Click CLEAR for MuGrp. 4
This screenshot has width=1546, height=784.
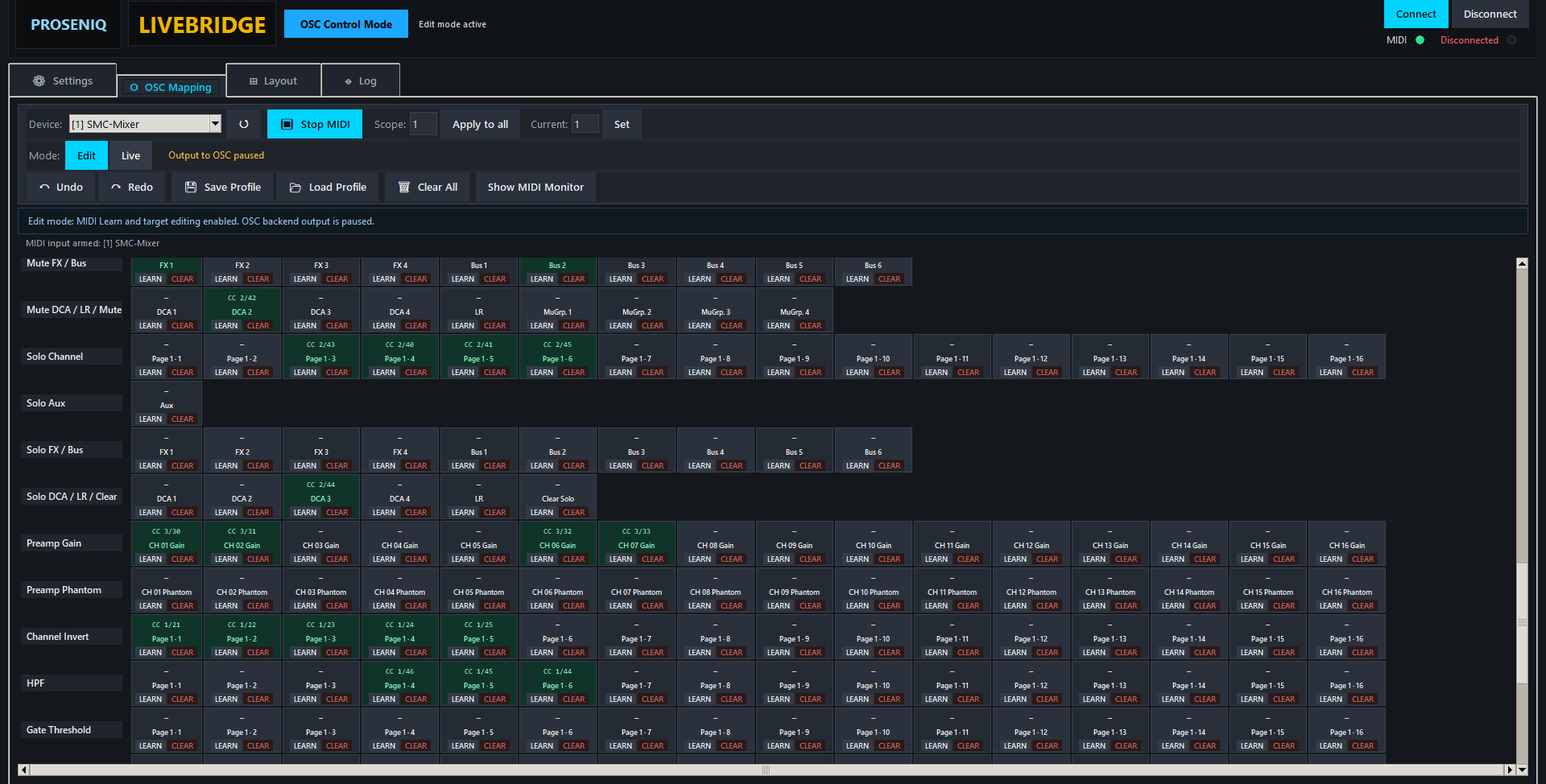[811, 326]
